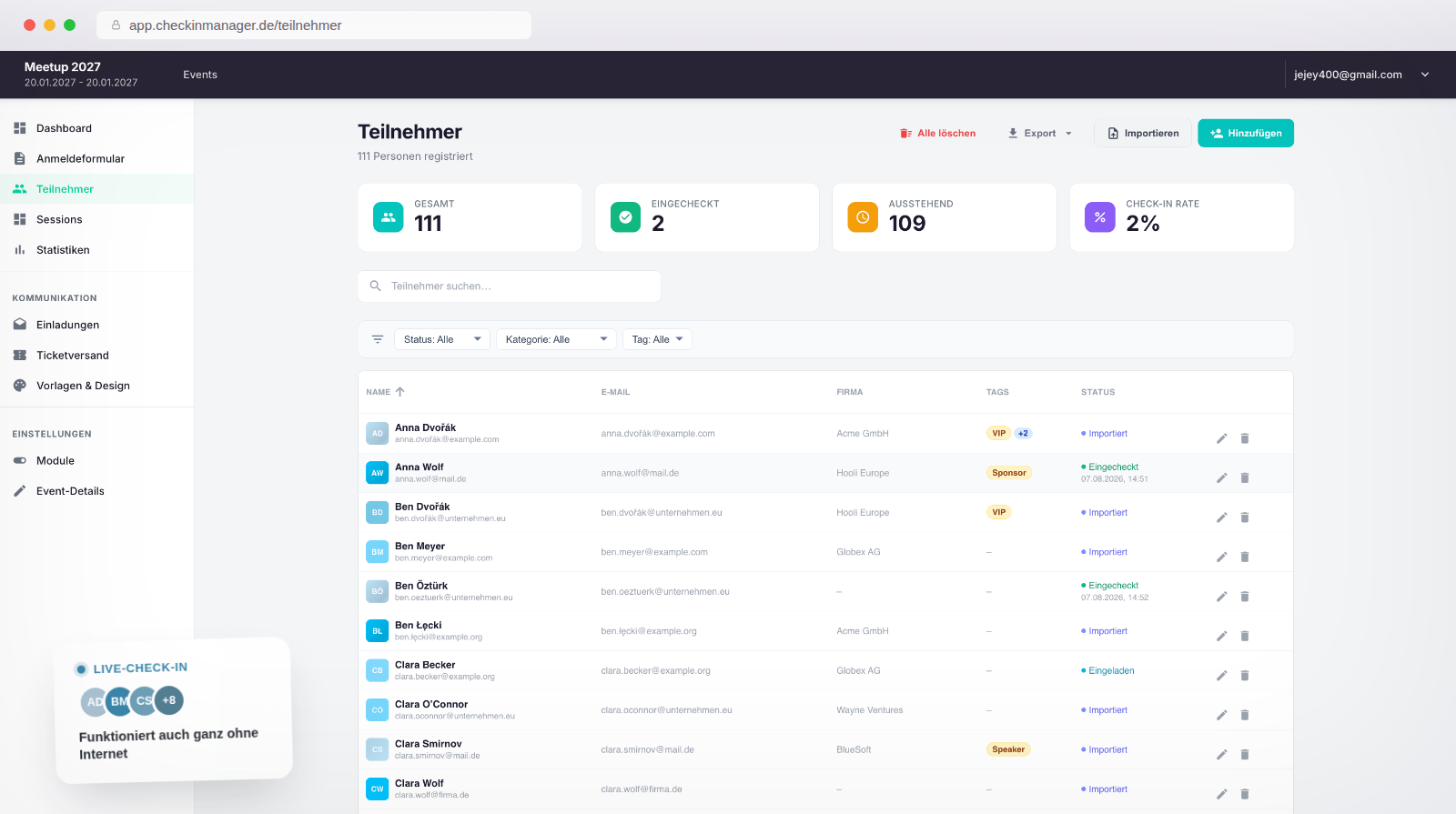The height and width of the screenshot is (814, 1456).
Task: Click the Vorlagen & Design palette icon
Action: point(19,386)
